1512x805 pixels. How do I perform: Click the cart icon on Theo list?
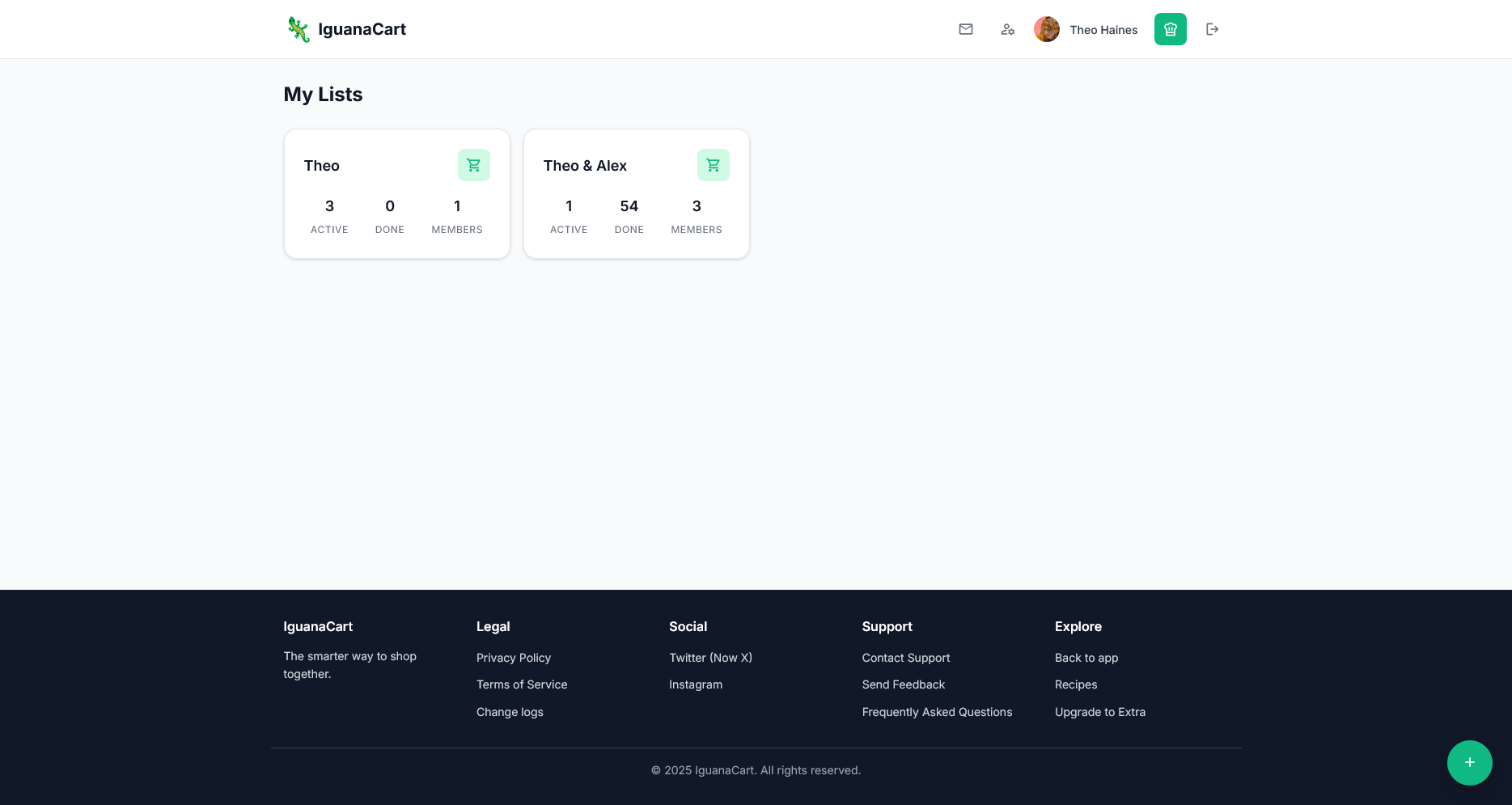click(x=473, y=165)
